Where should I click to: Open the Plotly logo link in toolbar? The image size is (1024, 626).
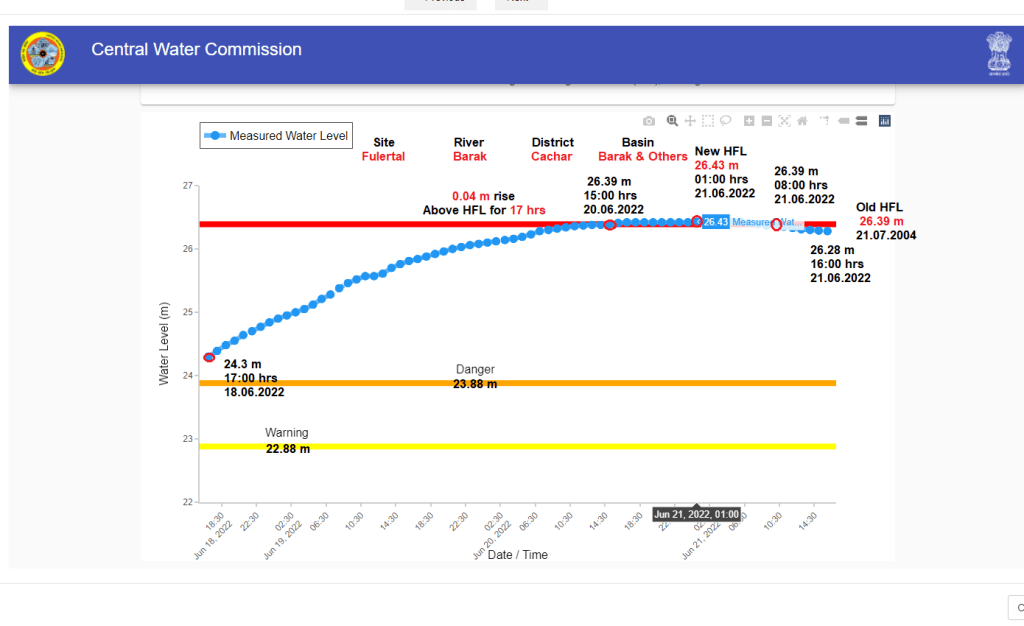pos(884,121)
